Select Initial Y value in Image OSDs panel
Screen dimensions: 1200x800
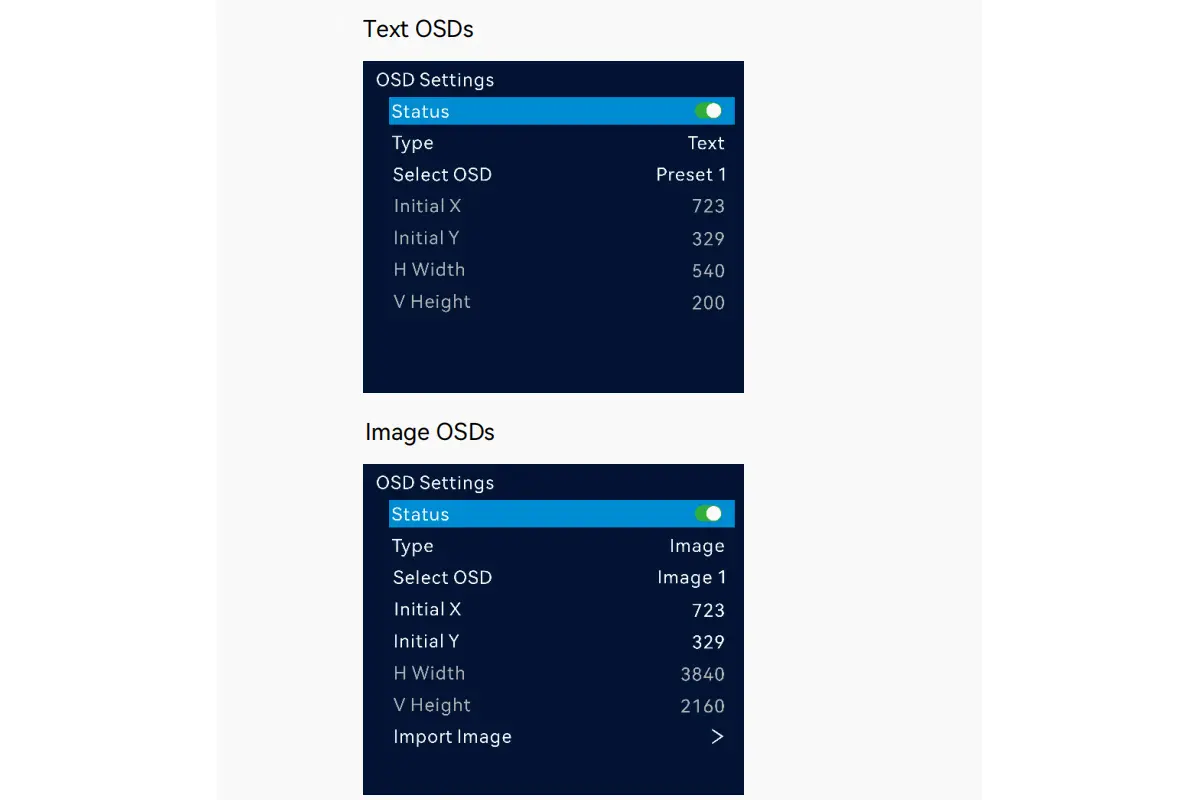[x=708, y=642]
